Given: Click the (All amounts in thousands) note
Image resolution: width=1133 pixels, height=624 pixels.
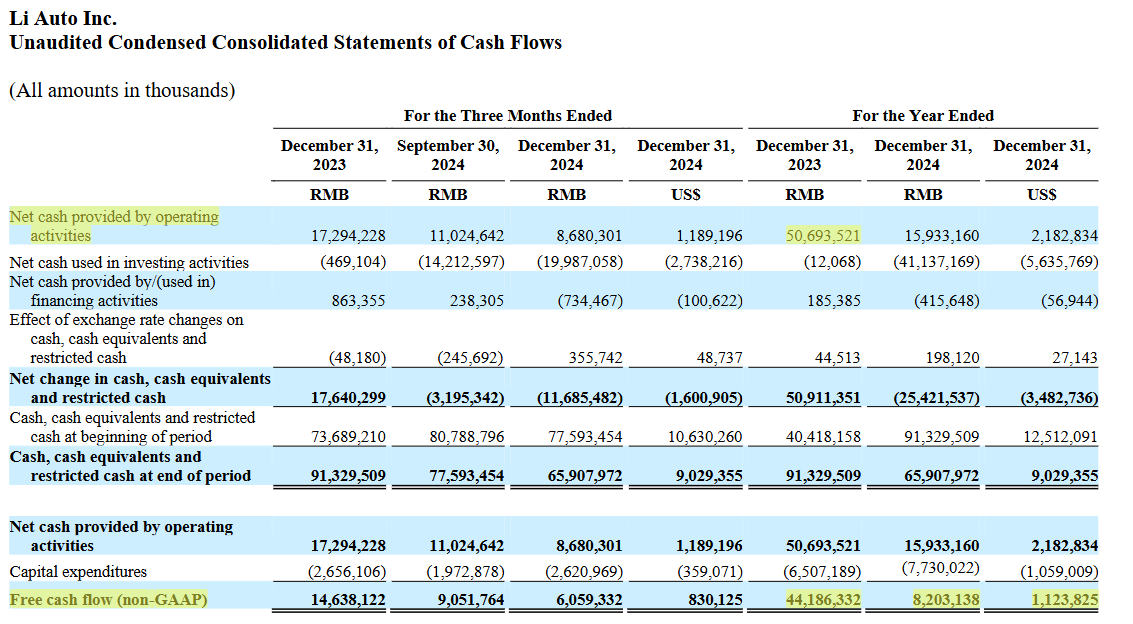Looking at the screenshot, I should 122,90.
